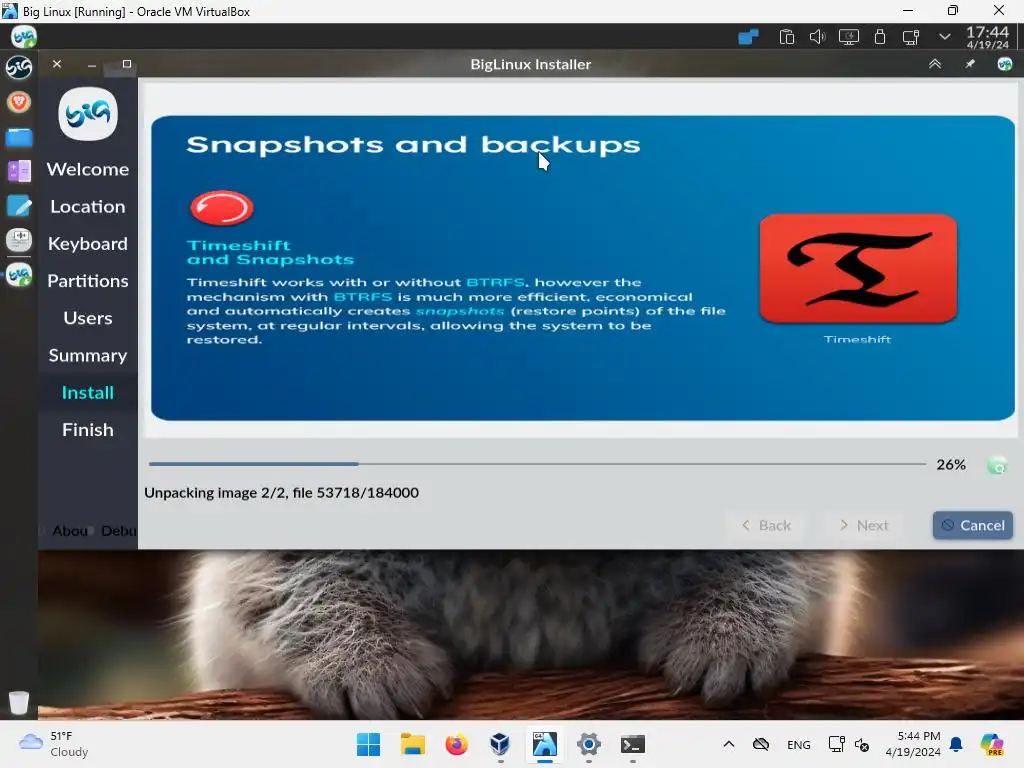Click the Unpacking image status text
The width and height of the screenshot is (1024, 768).
coord(281,492)
